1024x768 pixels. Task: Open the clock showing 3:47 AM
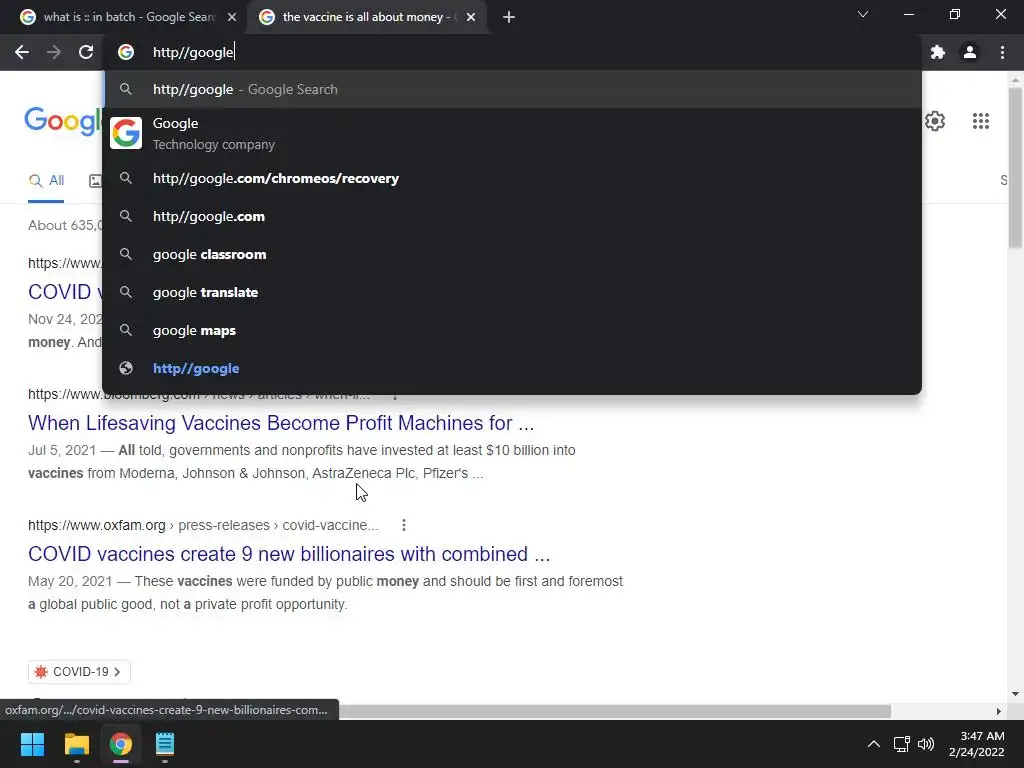[976, 744]
